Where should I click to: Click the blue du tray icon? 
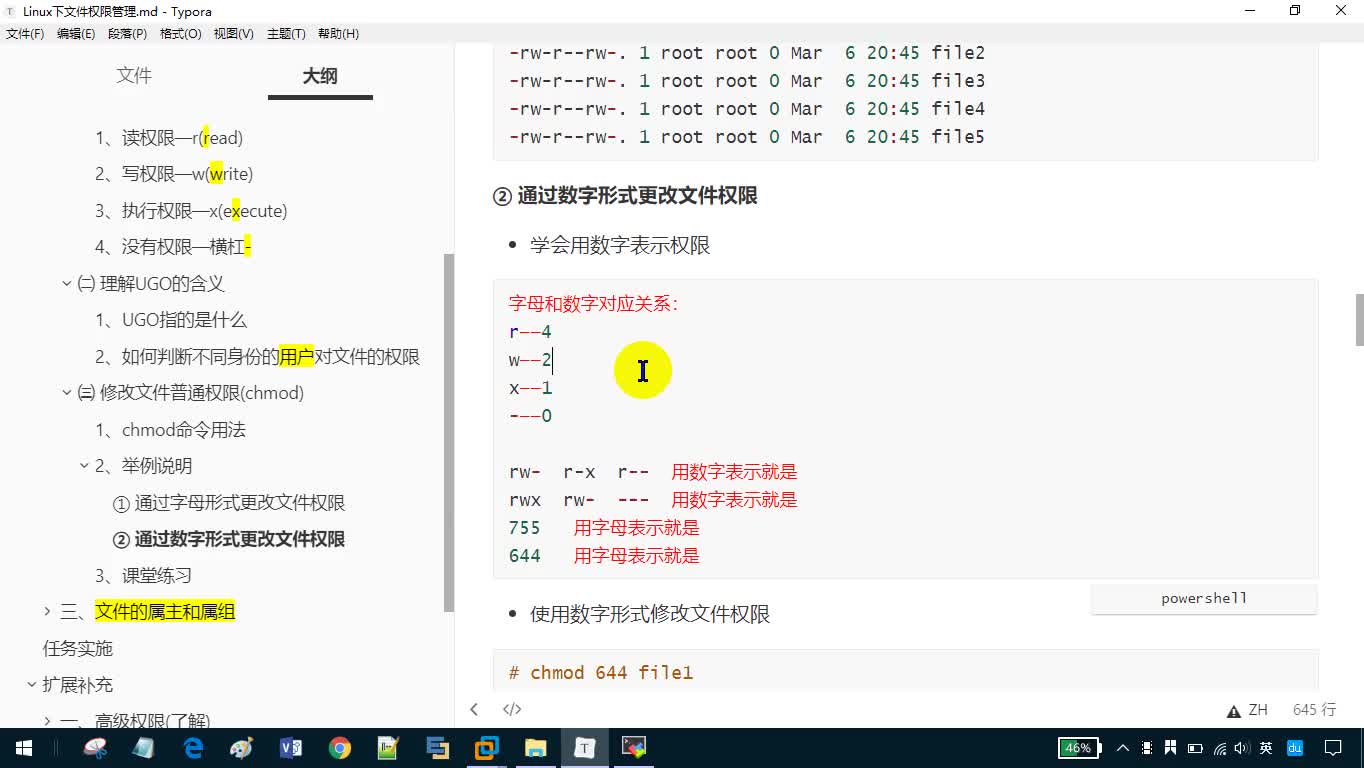point(1295,748)
